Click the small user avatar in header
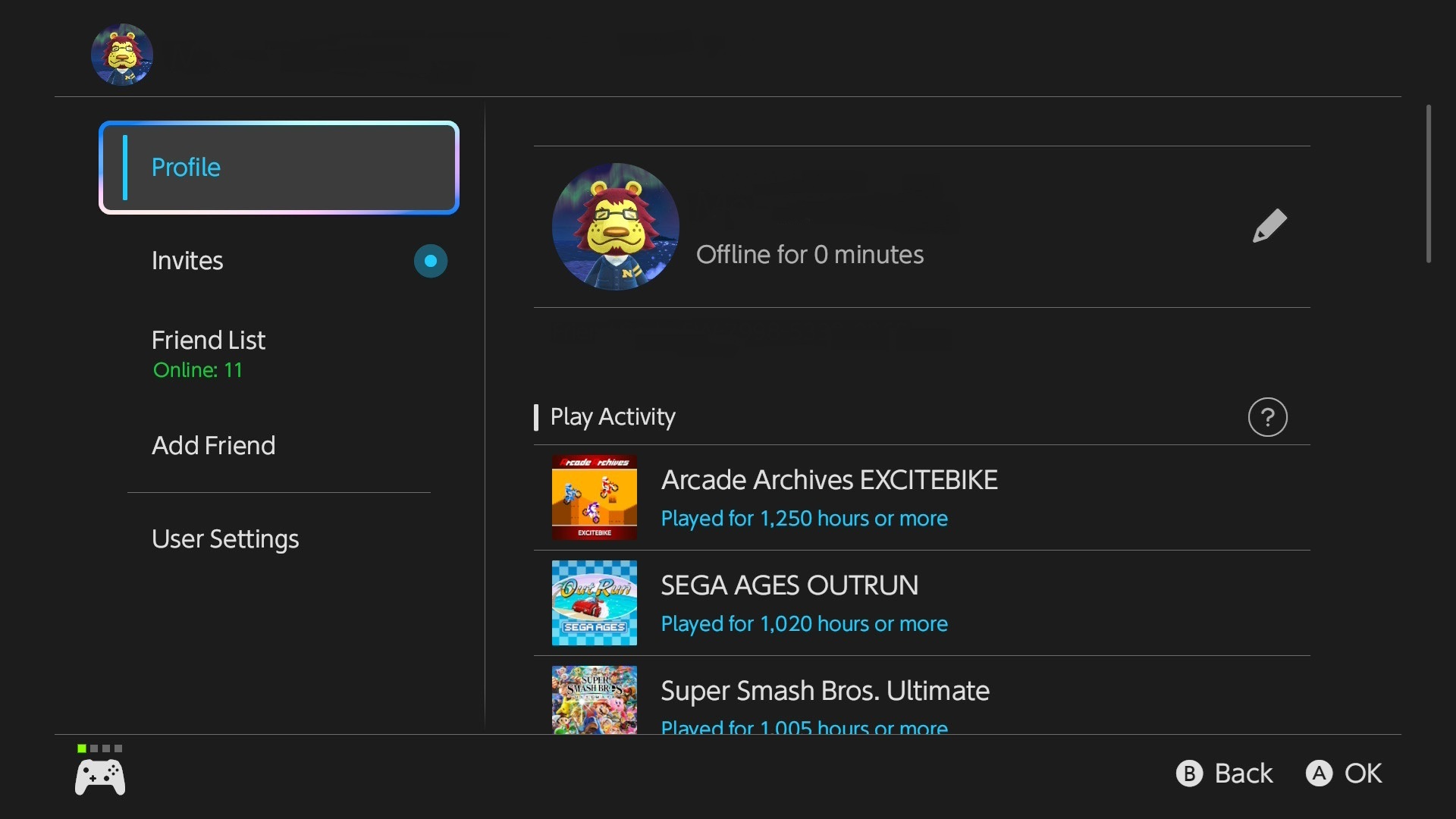This screenshot has width=1456, height=819. pos(122,55)
